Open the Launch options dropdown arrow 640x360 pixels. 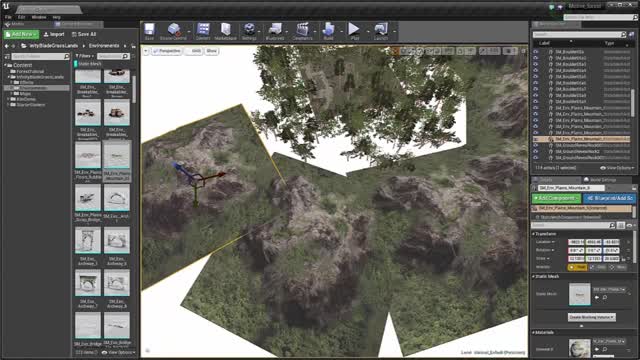[395, 31]
